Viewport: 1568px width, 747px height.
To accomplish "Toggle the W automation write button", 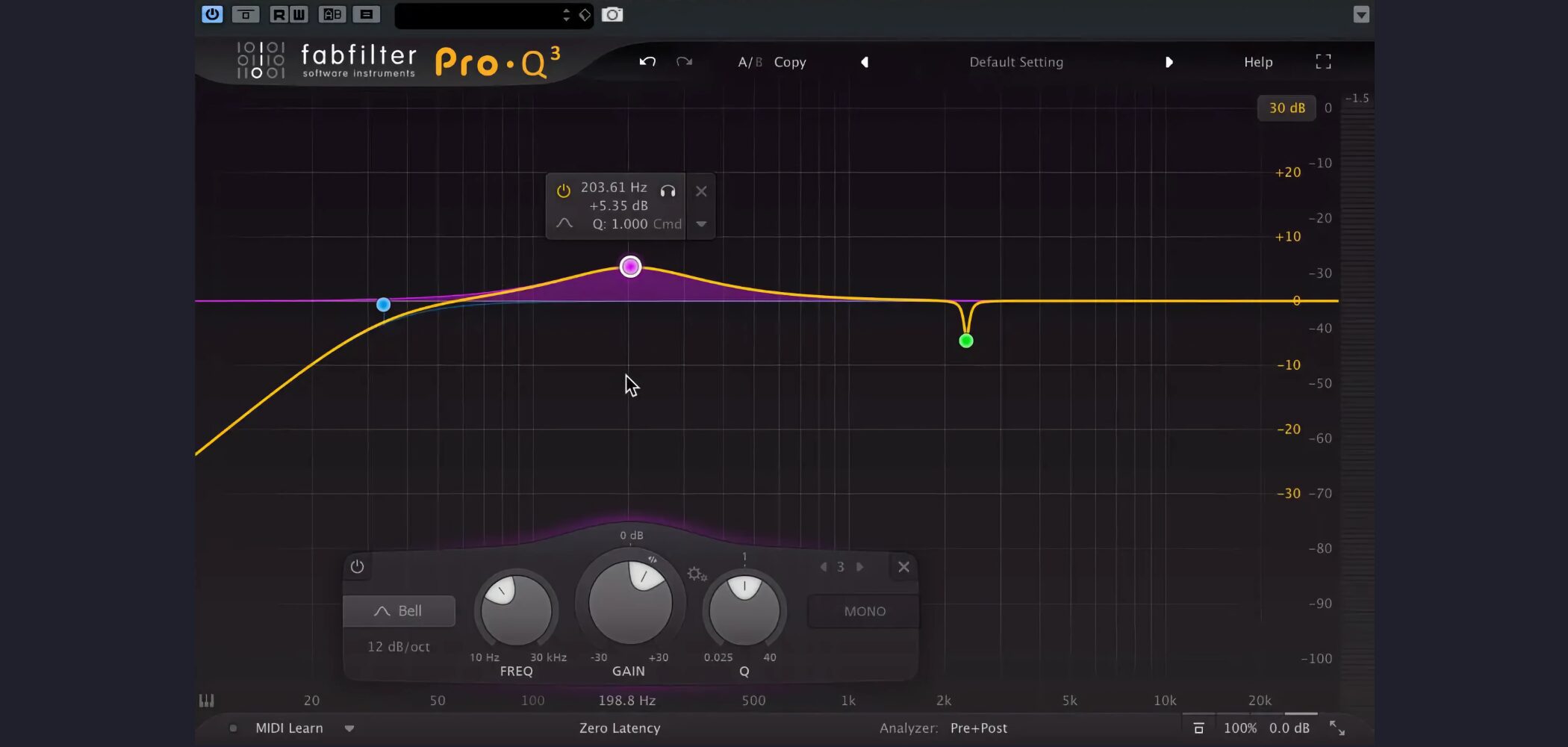I will click(x=299, y=14).
